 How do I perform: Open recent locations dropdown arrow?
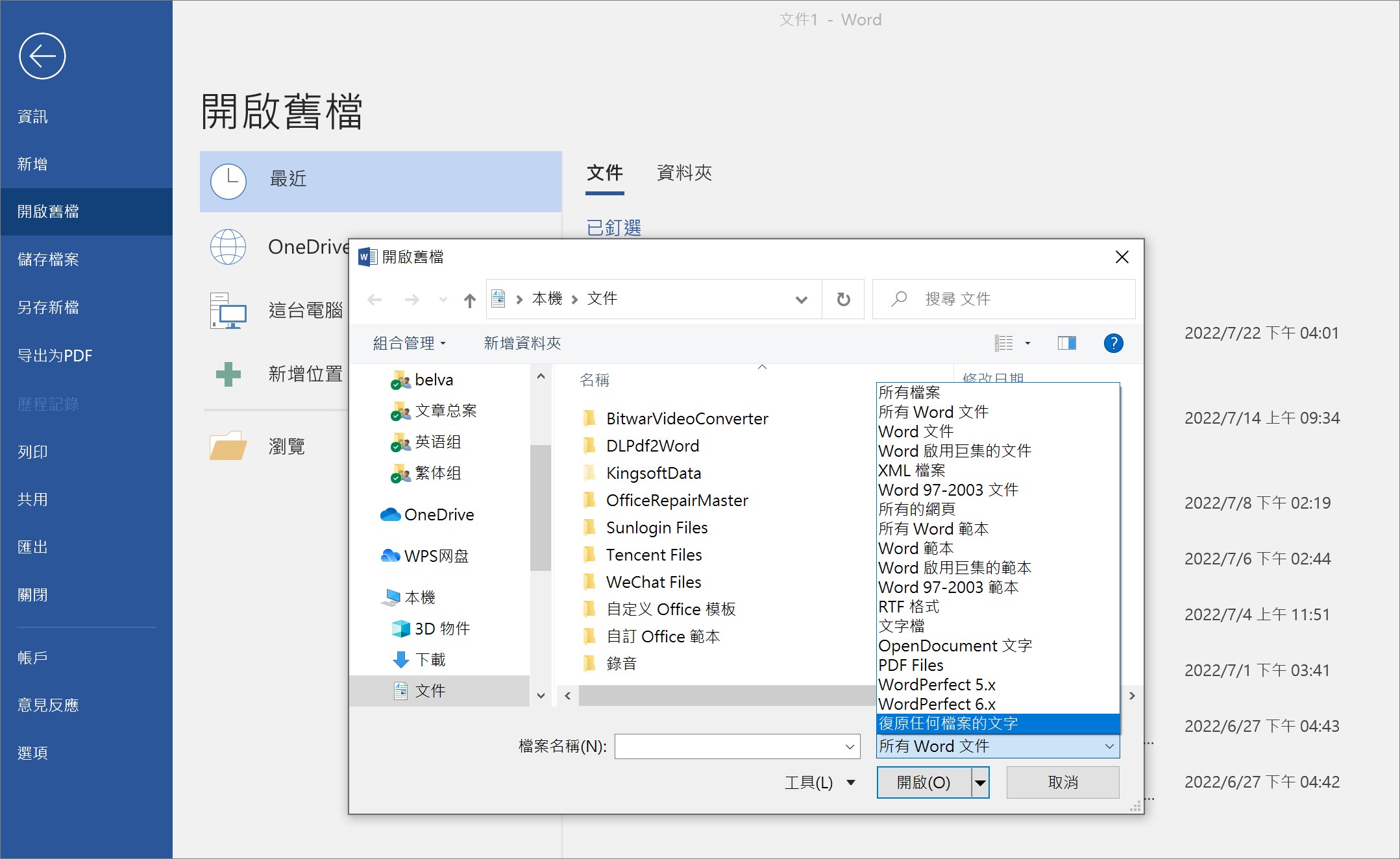point(443,300)
